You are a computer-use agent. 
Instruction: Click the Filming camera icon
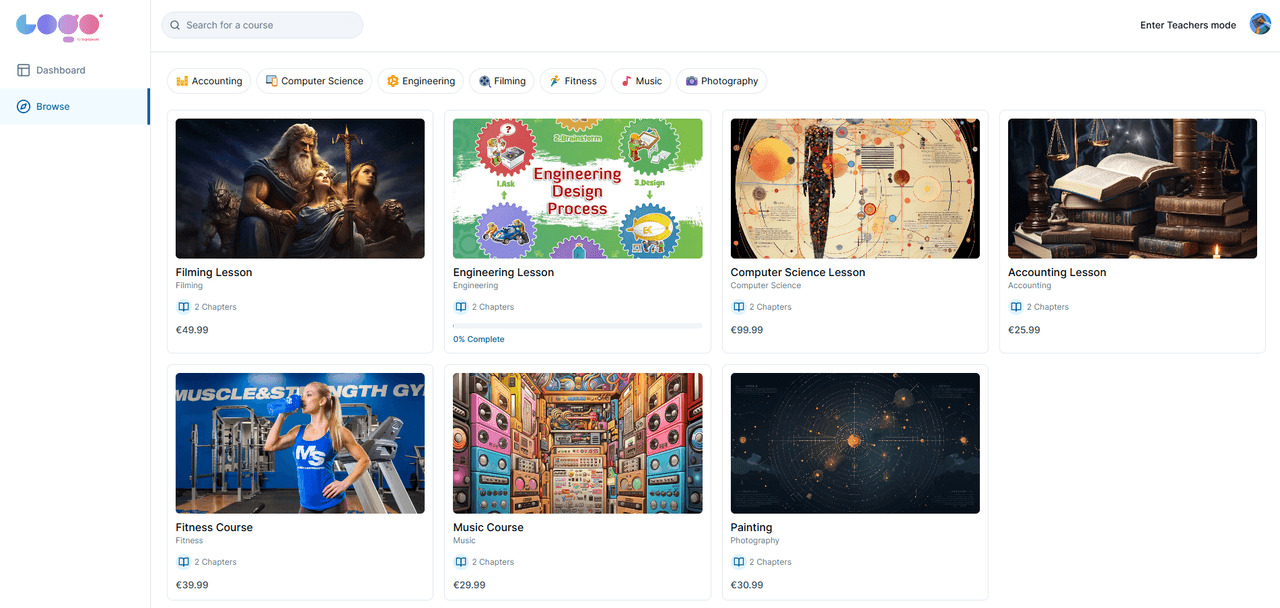483,80
